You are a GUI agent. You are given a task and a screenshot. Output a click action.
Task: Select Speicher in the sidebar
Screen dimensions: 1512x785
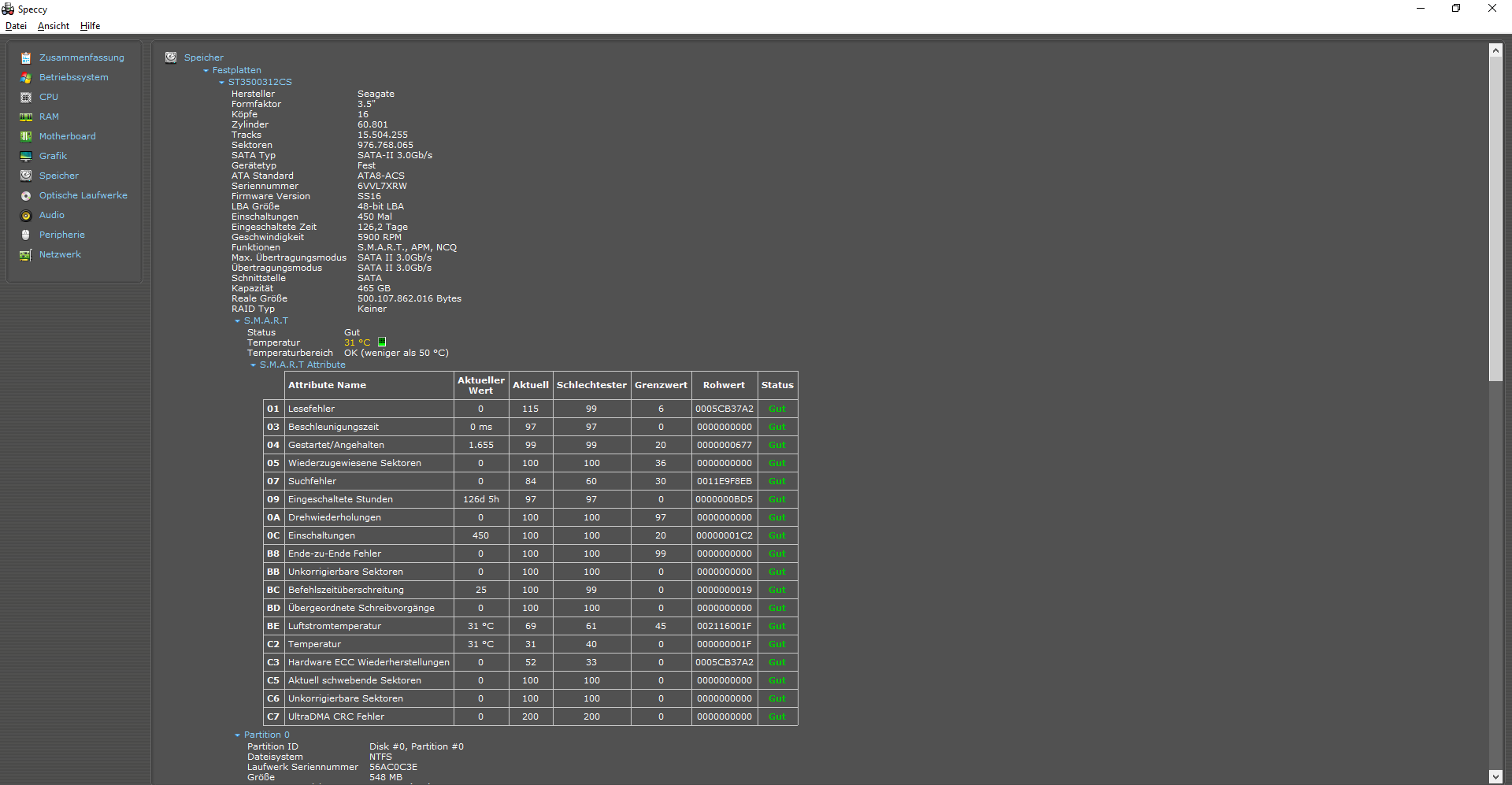[59, 176]
